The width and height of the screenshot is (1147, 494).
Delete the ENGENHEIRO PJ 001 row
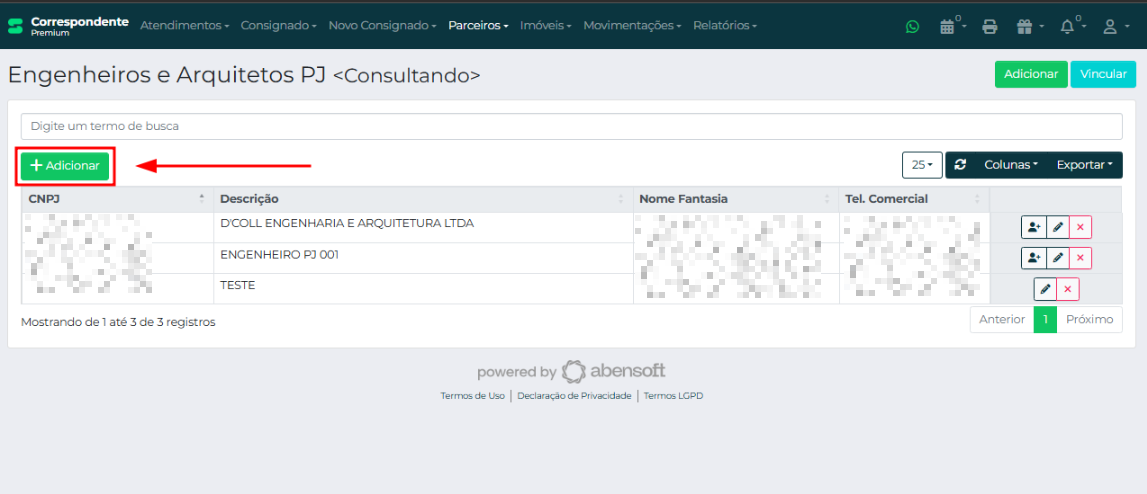pyautogui.click(x=1080, y=259)
